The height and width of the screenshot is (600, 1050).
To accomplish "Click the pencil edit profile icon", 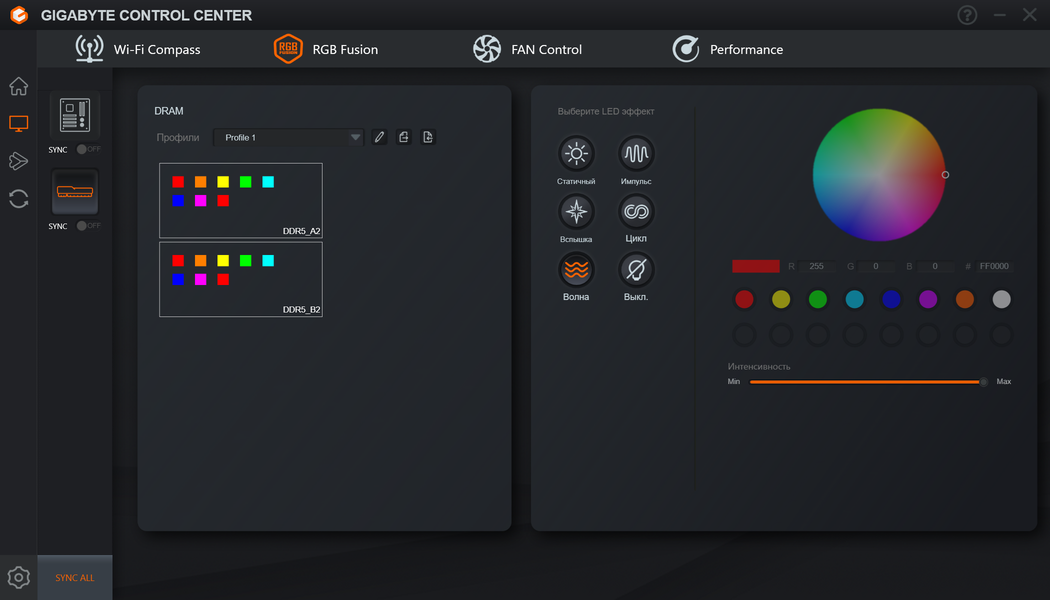I will coord(380,137).
